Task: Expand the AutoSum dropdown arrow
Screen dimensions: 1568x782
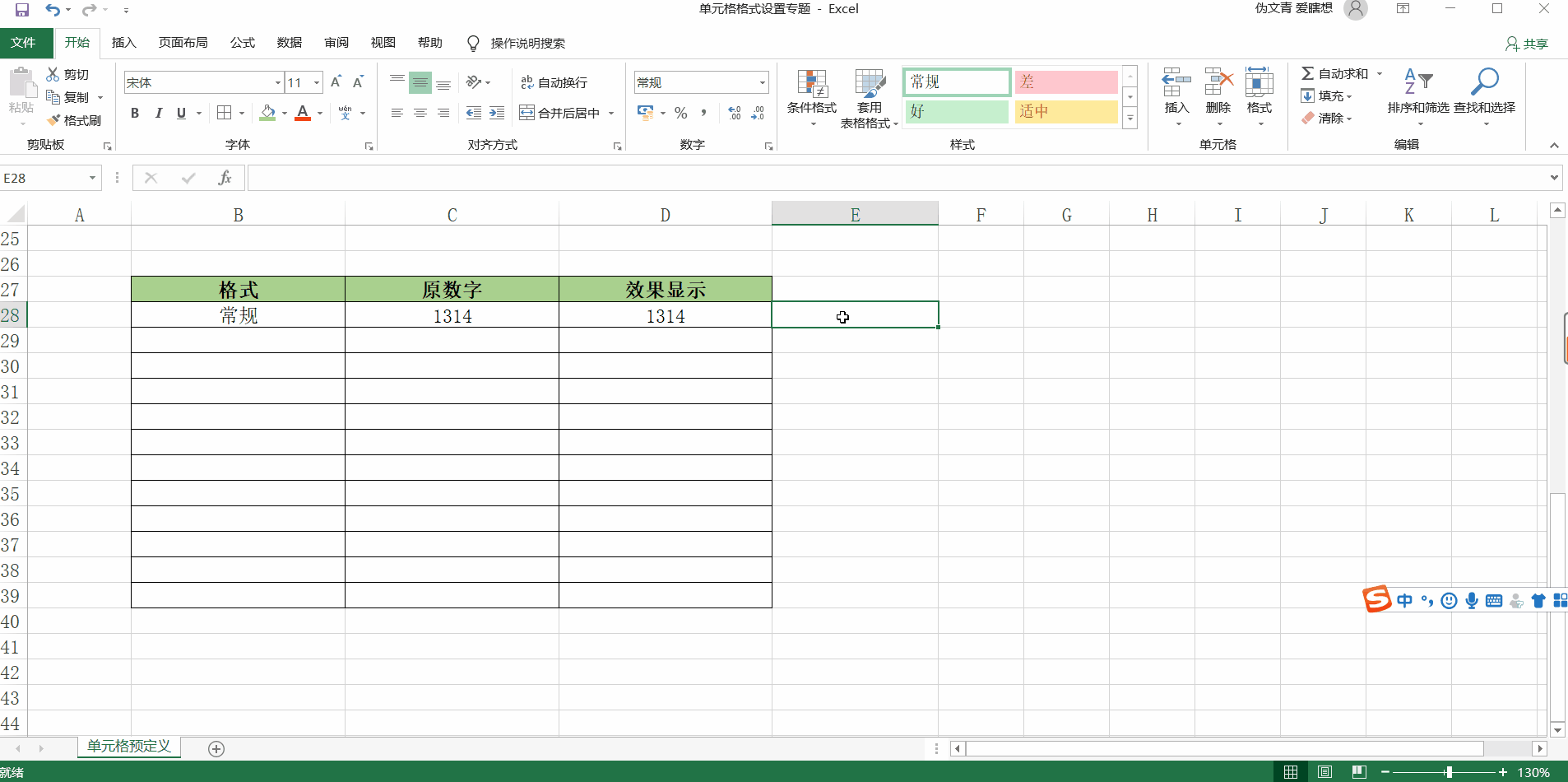Action: (x=1380, y=74)
